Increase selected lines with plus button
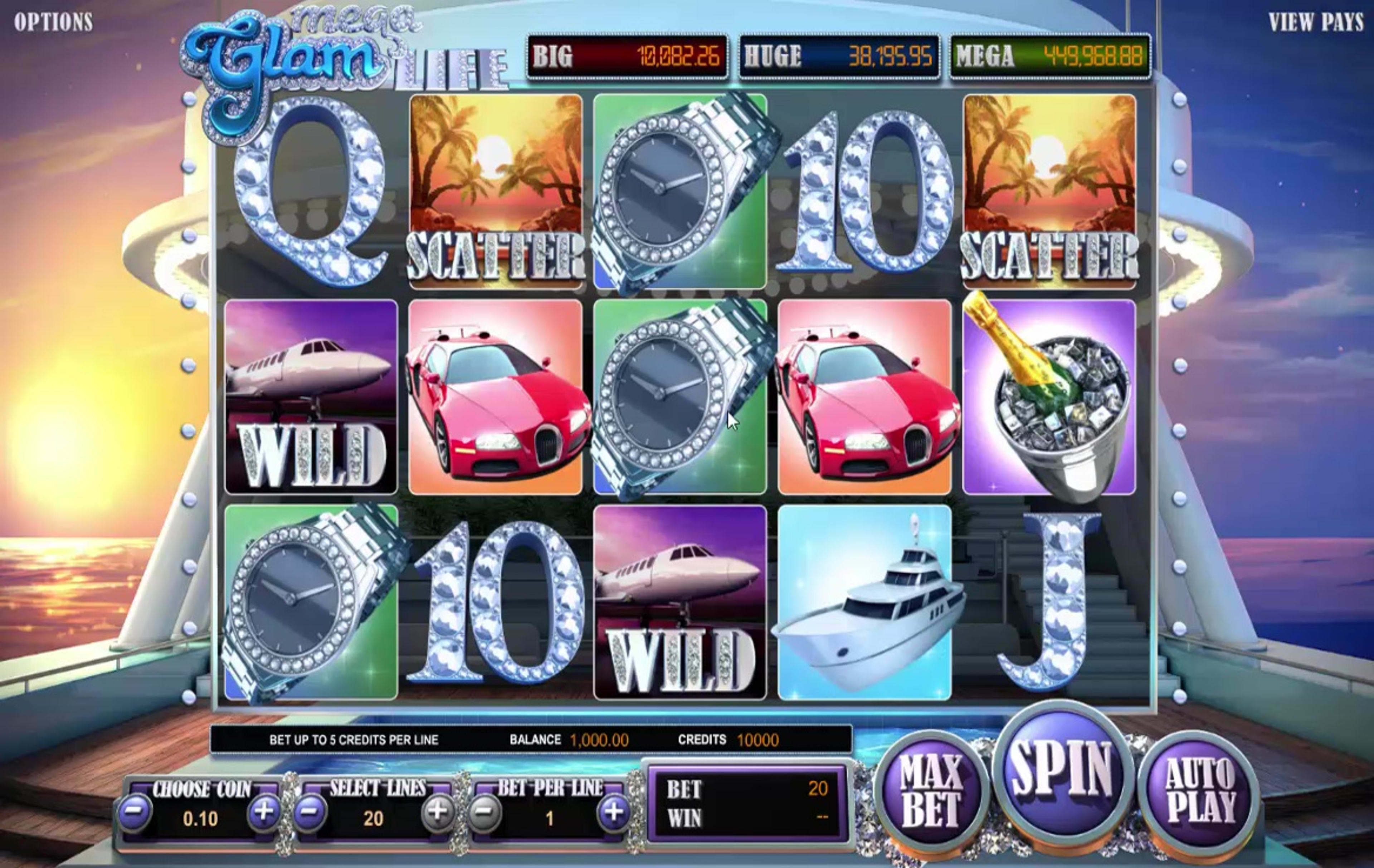The height and width of the screenshot is (868, 1374). point(438,811)
